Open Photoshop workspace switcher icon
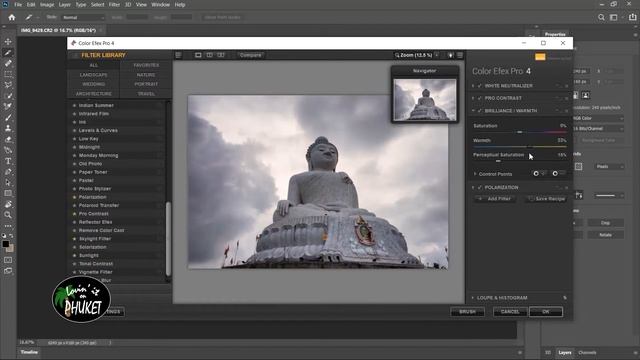 [613, 17]
